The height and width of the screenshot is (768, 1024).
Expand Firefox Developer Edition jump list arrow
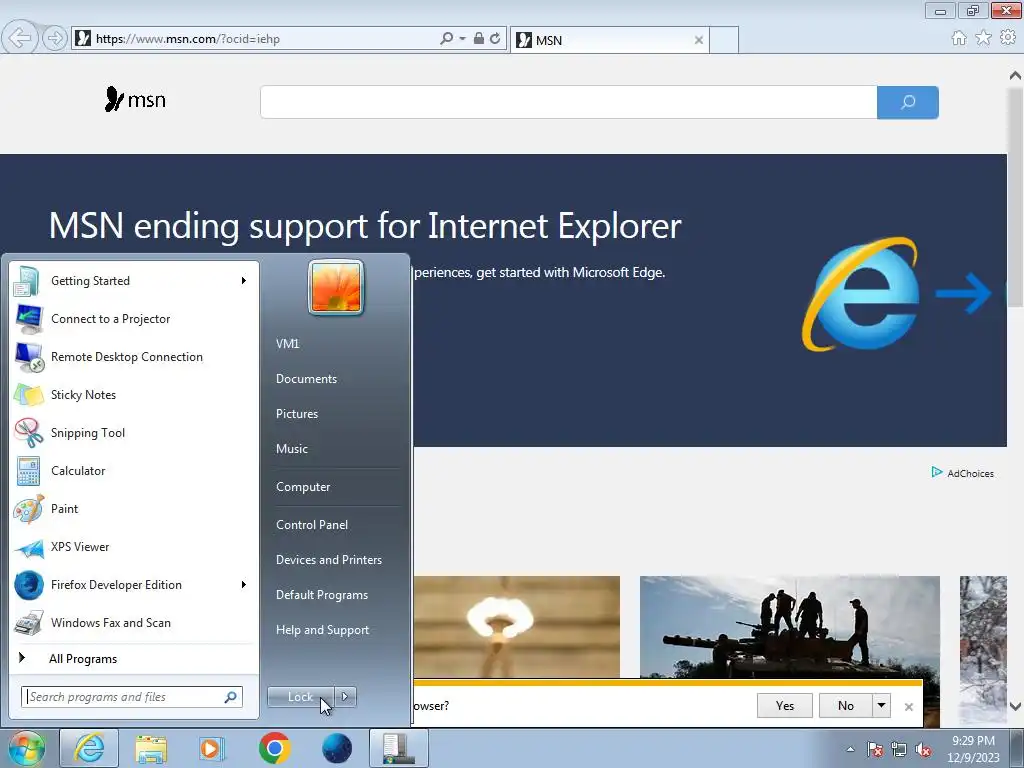[244, 584]
